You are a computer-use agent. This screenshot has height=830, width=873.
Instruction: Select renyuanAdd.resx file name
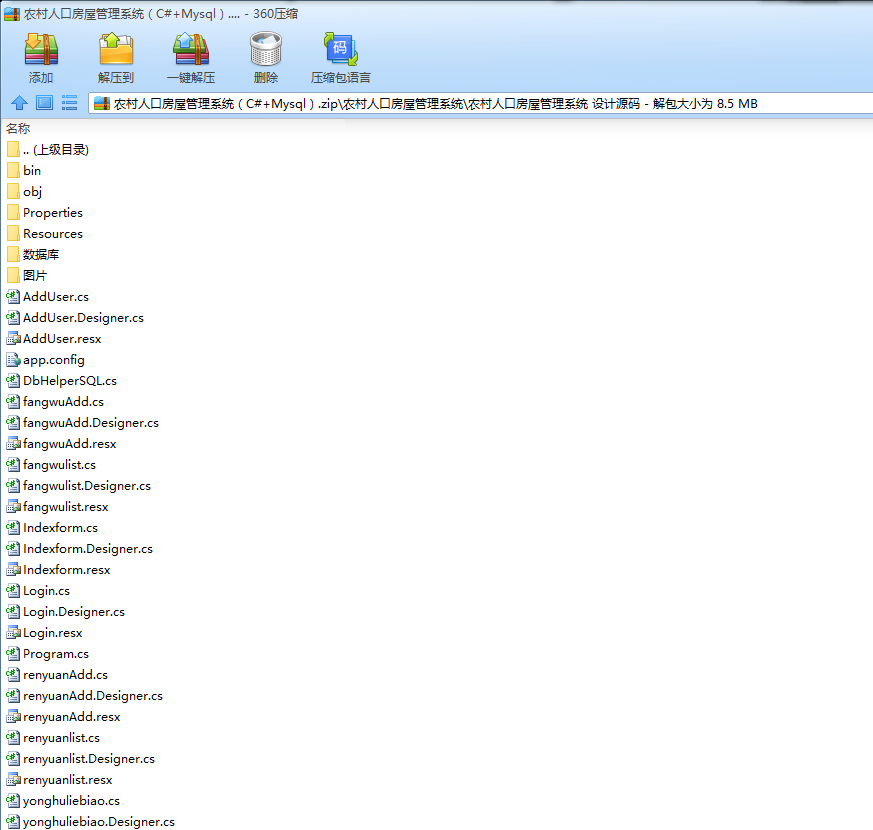71,717
